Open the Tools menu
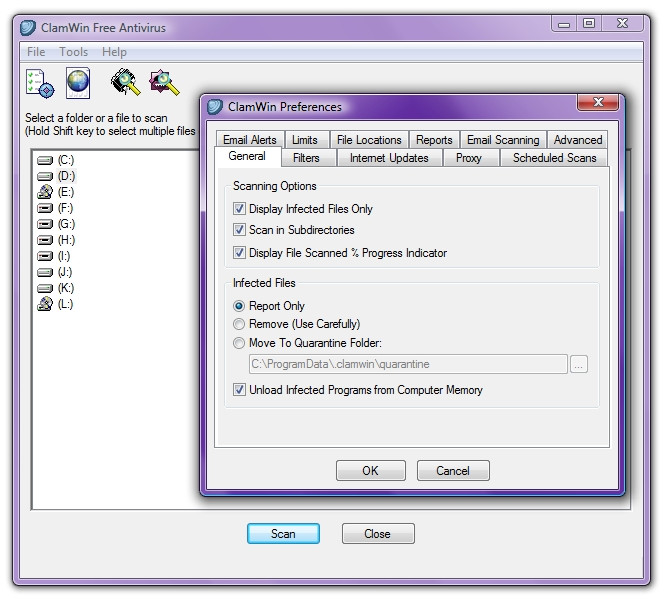The width and height of the screenshot is (666, 599). click(73, 52)
